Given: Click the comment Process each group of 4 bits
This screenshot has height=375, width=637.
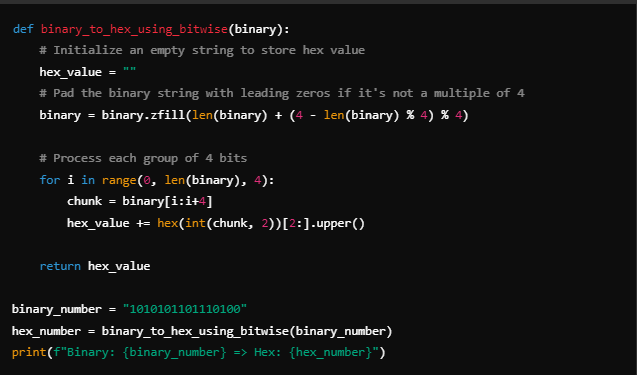Looking at the screenshot, I should pyautogui.click(x=143, y=158).
